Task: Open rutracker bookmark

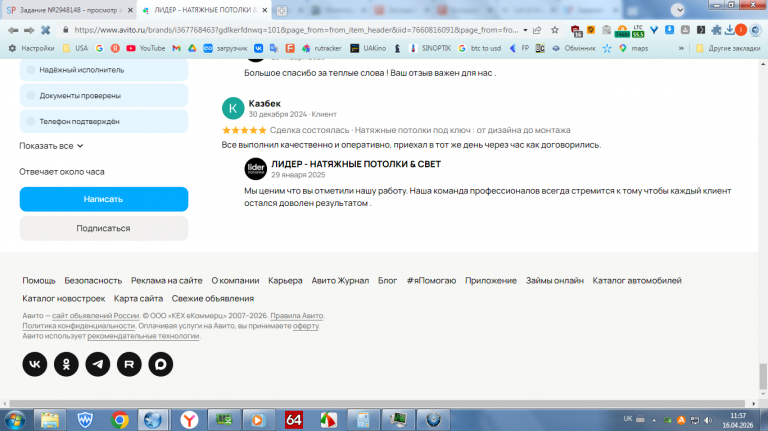Action: (321, 48)
